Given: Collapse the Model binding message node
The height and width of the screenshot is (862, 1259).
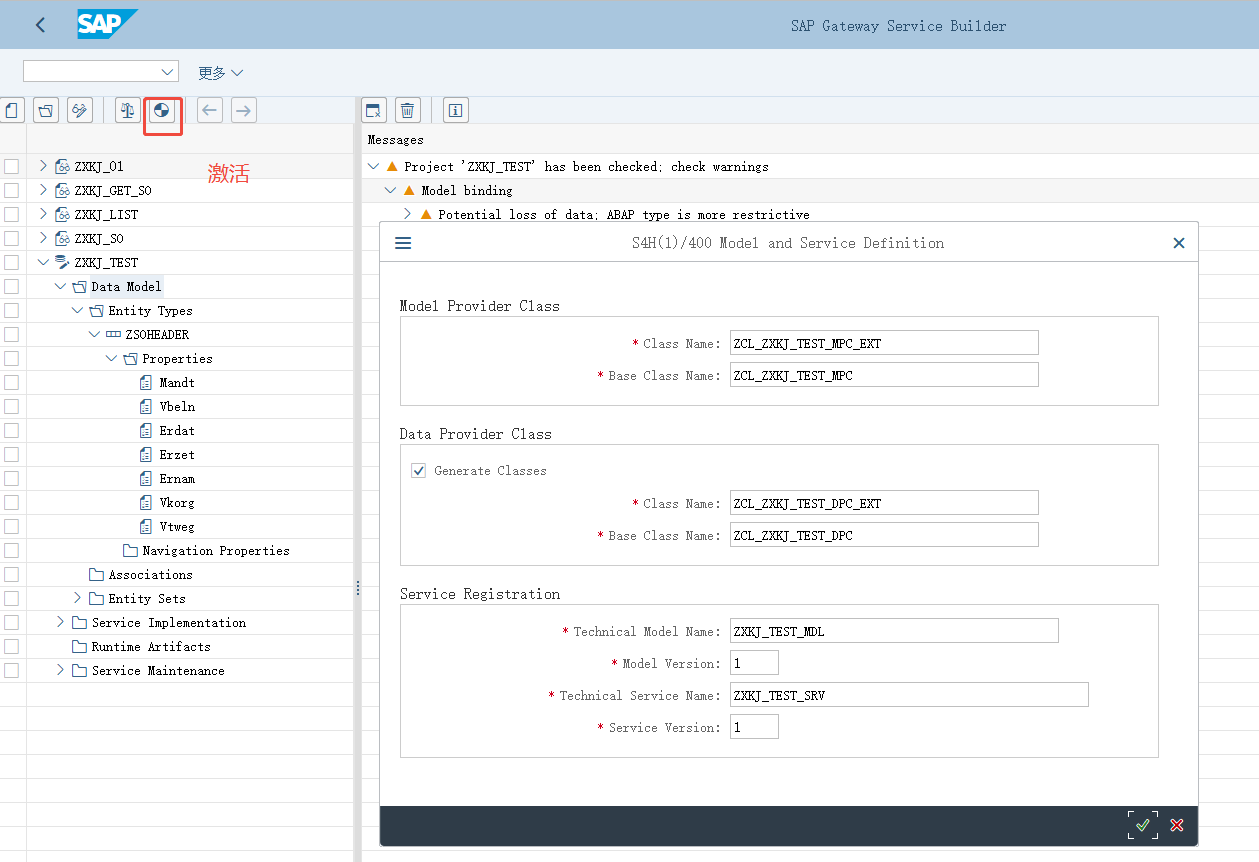Looking at the screenshot, I should click(x=390, y=190).
